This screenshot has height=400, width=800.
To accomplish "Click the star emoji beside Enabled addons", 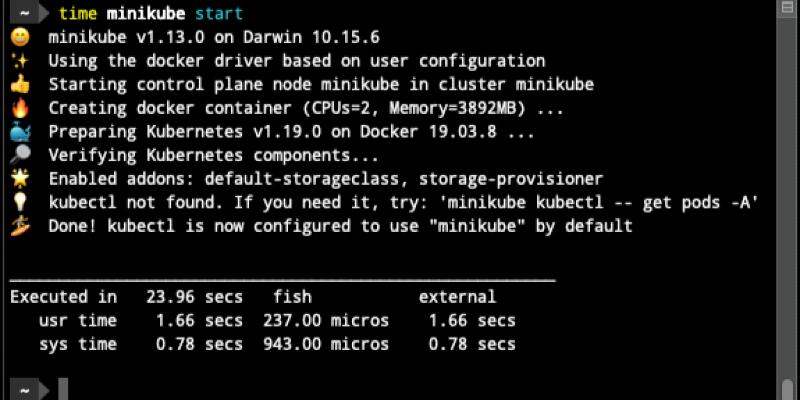I will [20, 179].
